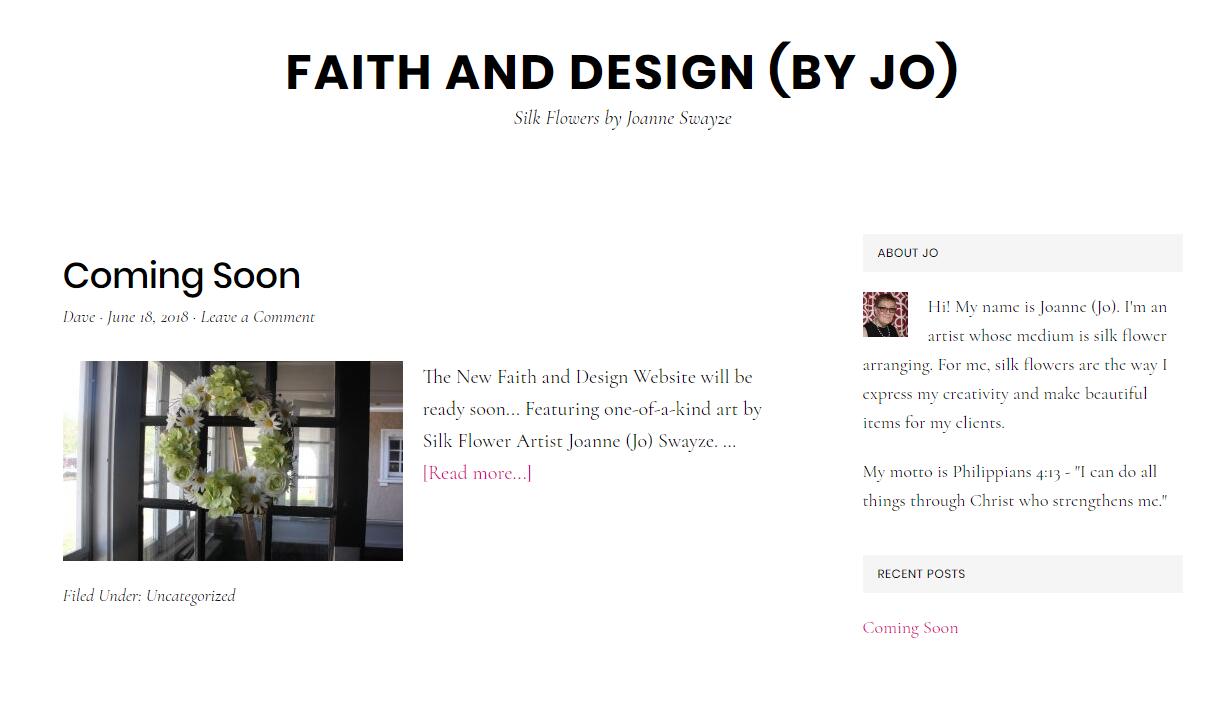1214x705 pixels.
Task: Open the Coming Soon post heading
Action: 181,276
